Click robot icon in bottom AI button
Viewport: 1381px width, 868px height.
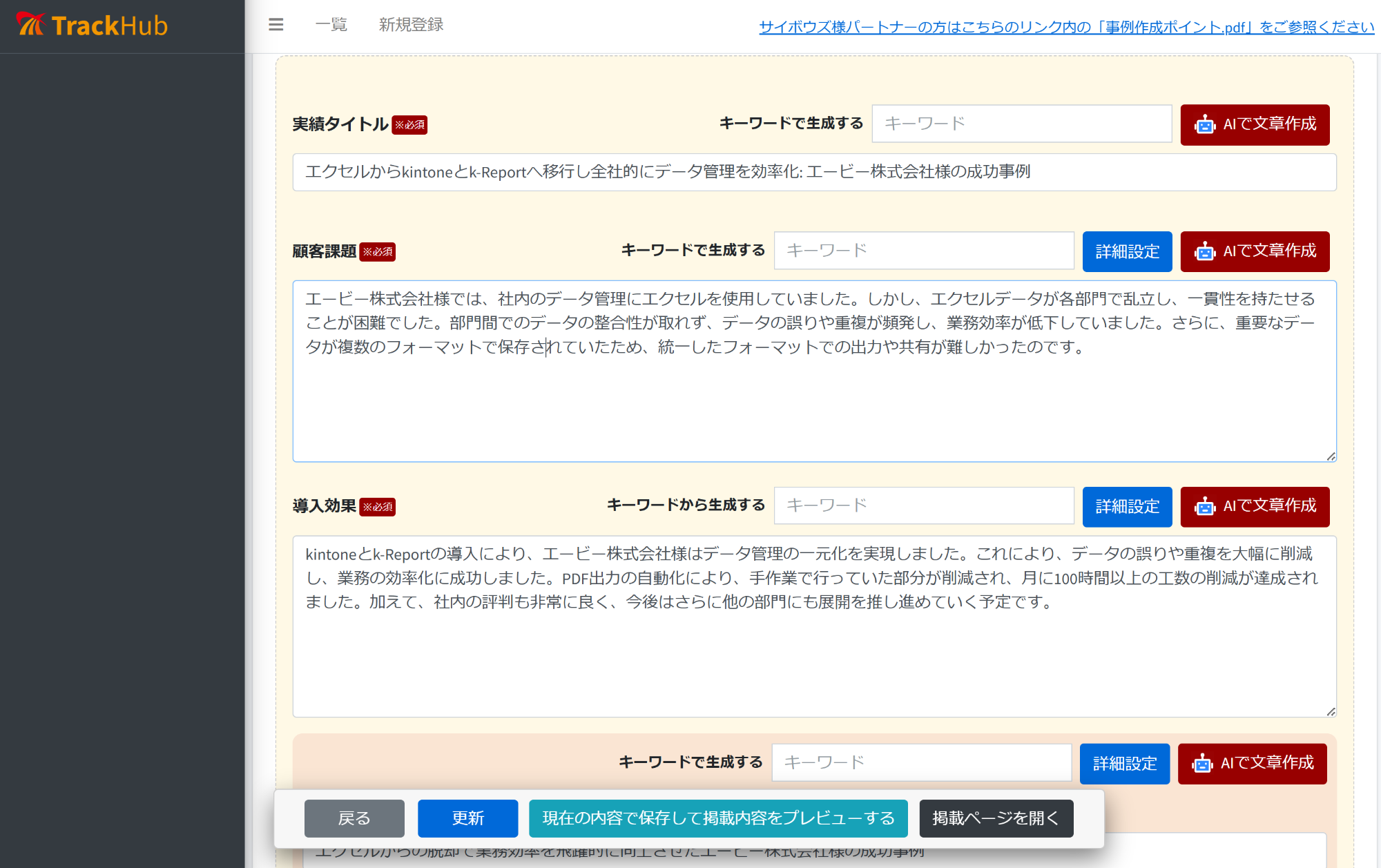1202,764
